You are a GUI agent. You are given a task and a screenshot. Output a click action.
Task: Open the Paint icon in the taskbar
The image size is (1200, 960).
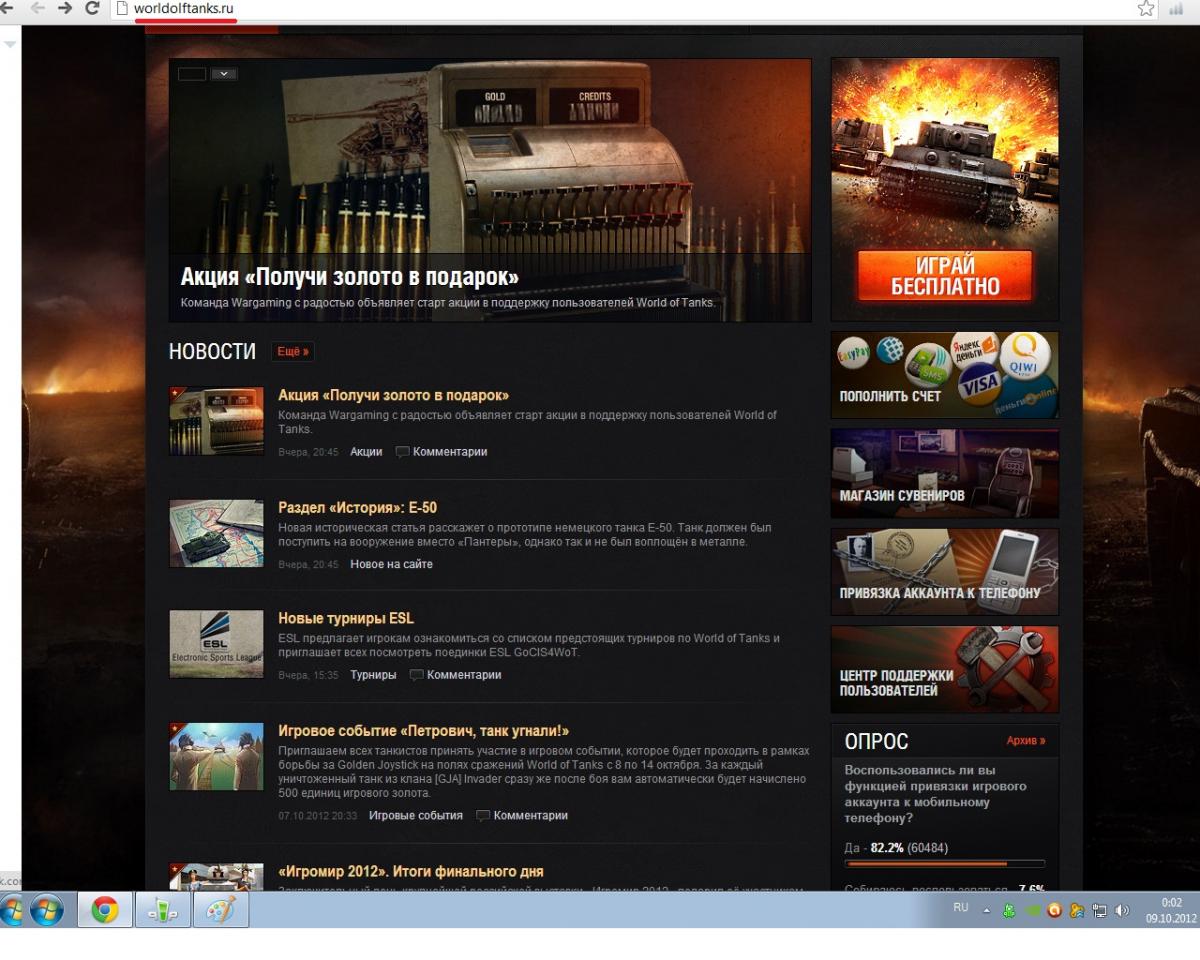pos(221,910)
